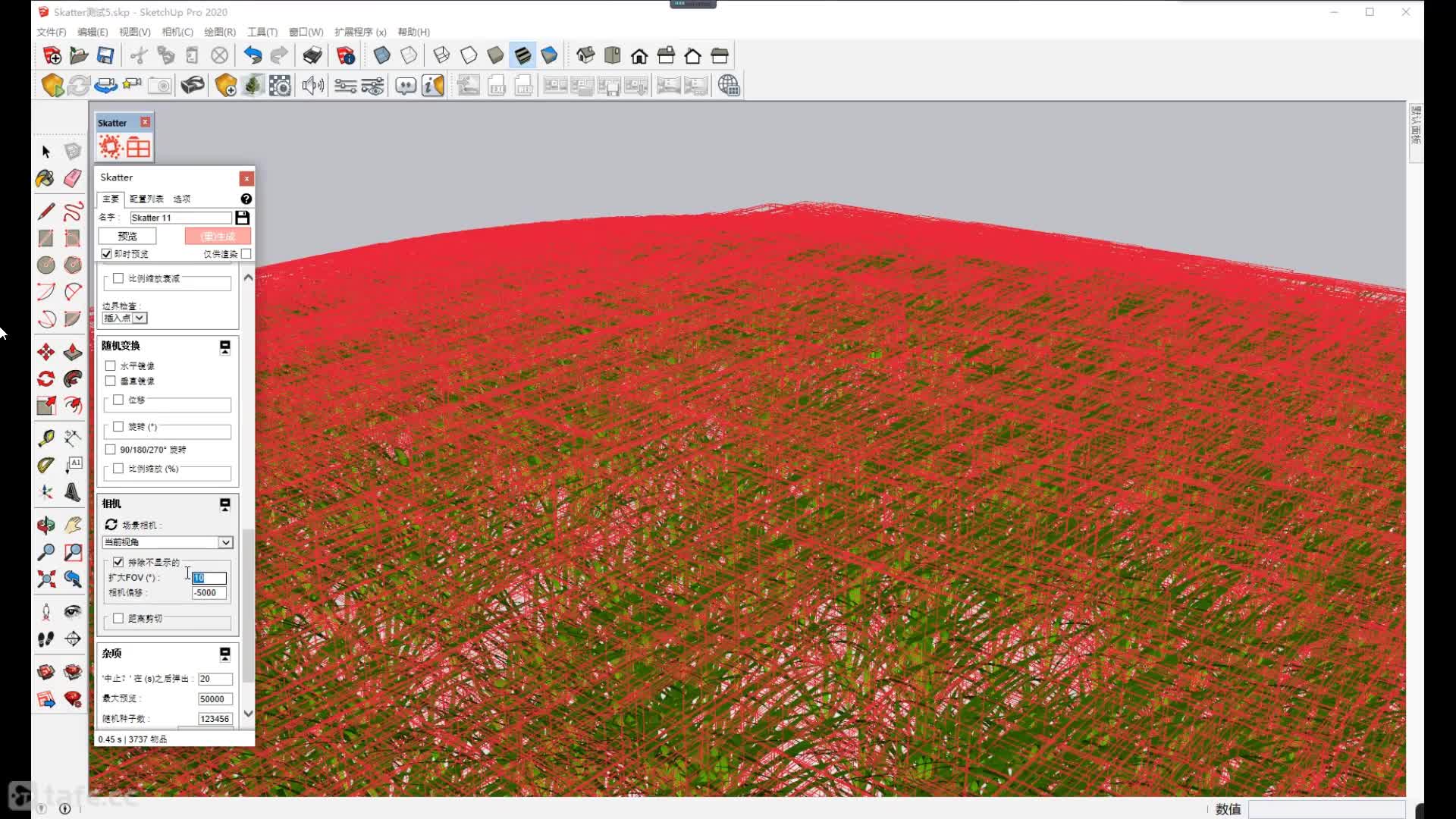This screenshot has width=1456, height=819.
Task: Select the Tape Measure tool
Action: (45, 438)
